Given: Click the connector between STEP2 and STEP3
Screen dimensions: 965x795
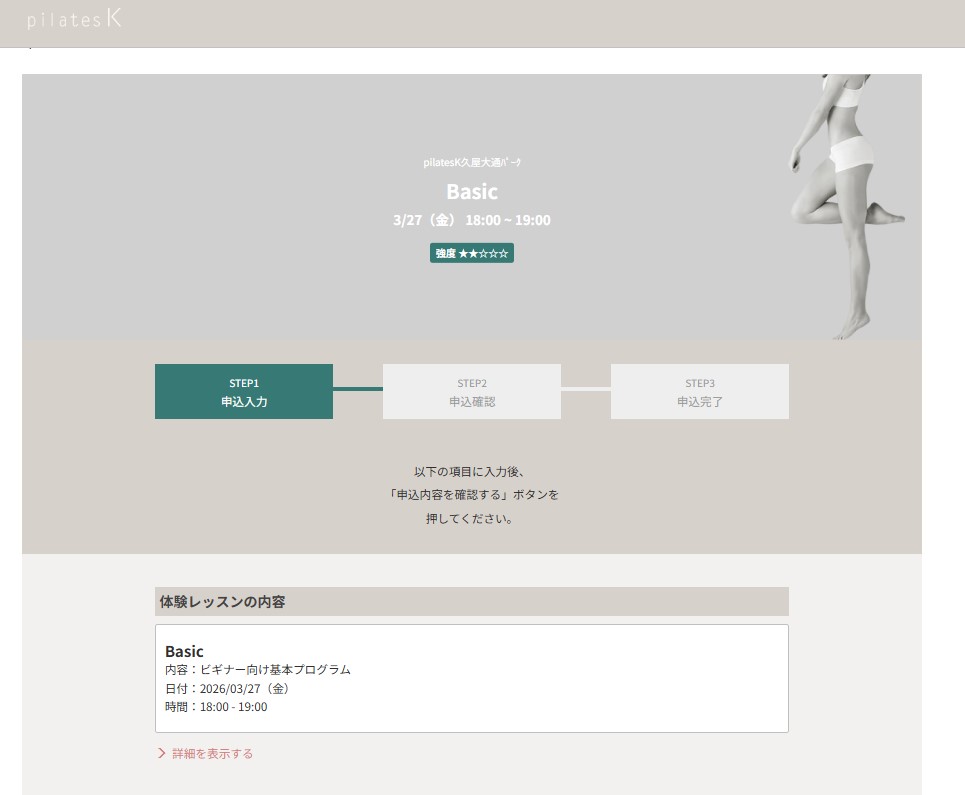Looking at the screenshot, I should pos(586,389).
